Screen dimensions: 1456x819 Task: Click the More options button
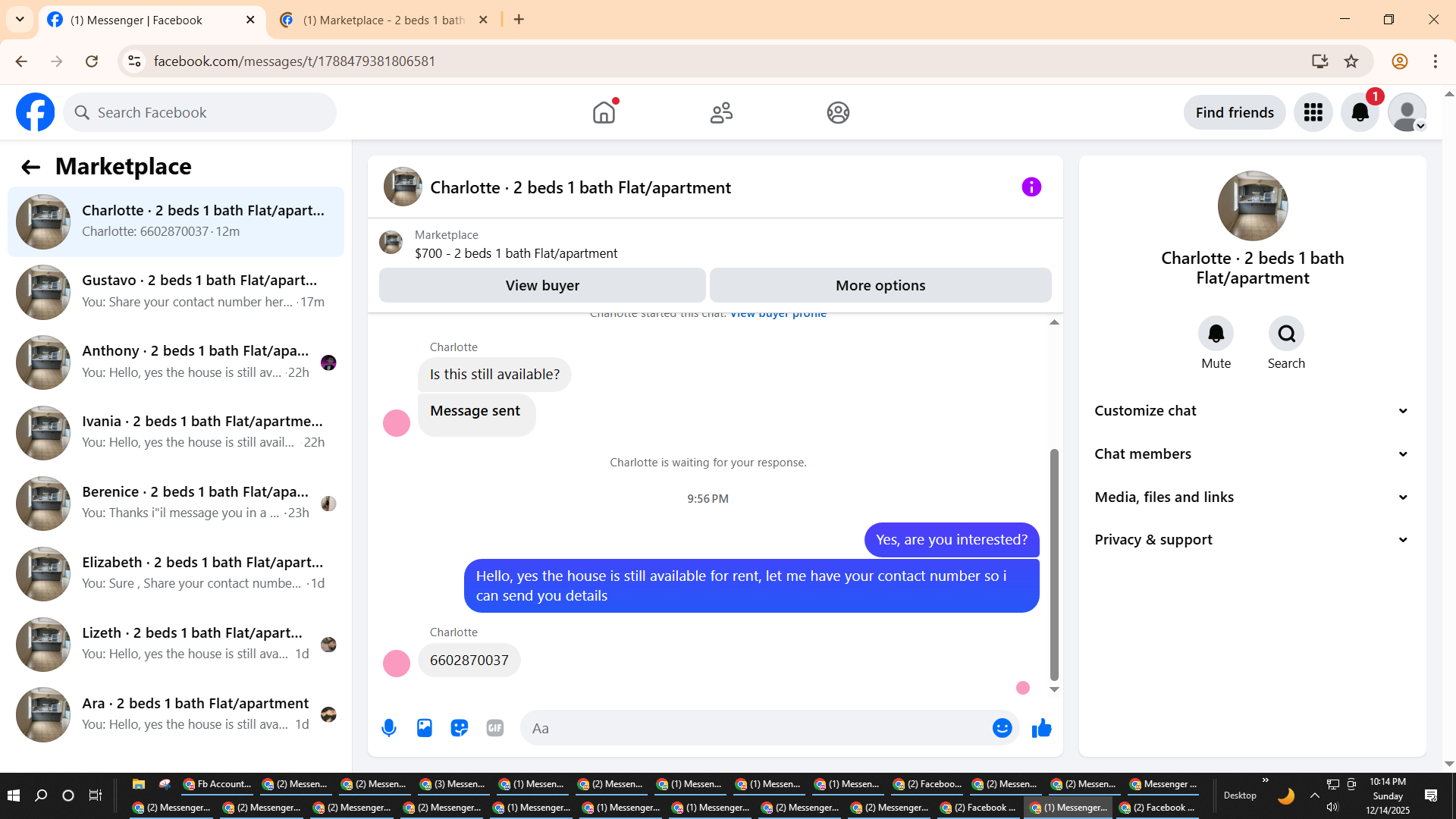[880, 286]
